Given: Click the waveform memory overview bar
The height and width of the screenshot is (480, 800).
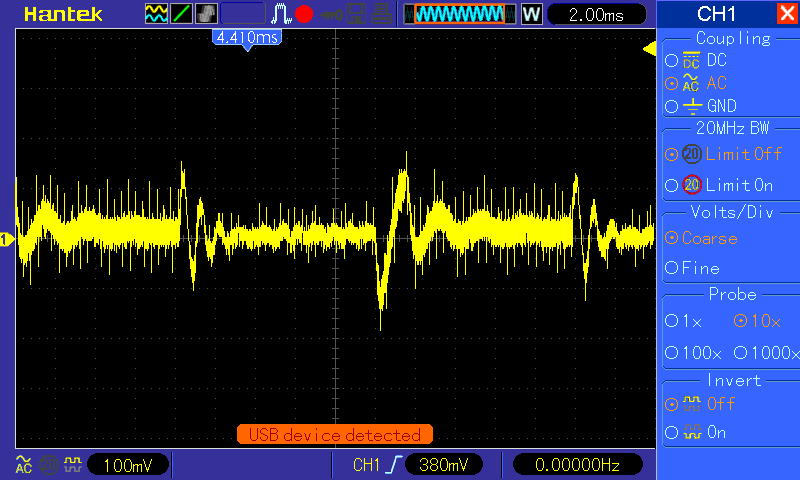Looking at the screenshot, I should [x=460, y=14].
